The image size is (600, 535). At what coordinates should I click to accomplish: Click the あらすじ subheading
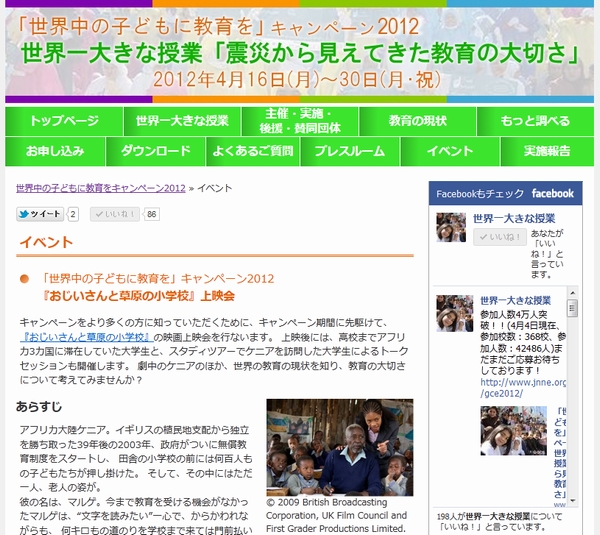[x=39, y=406]
